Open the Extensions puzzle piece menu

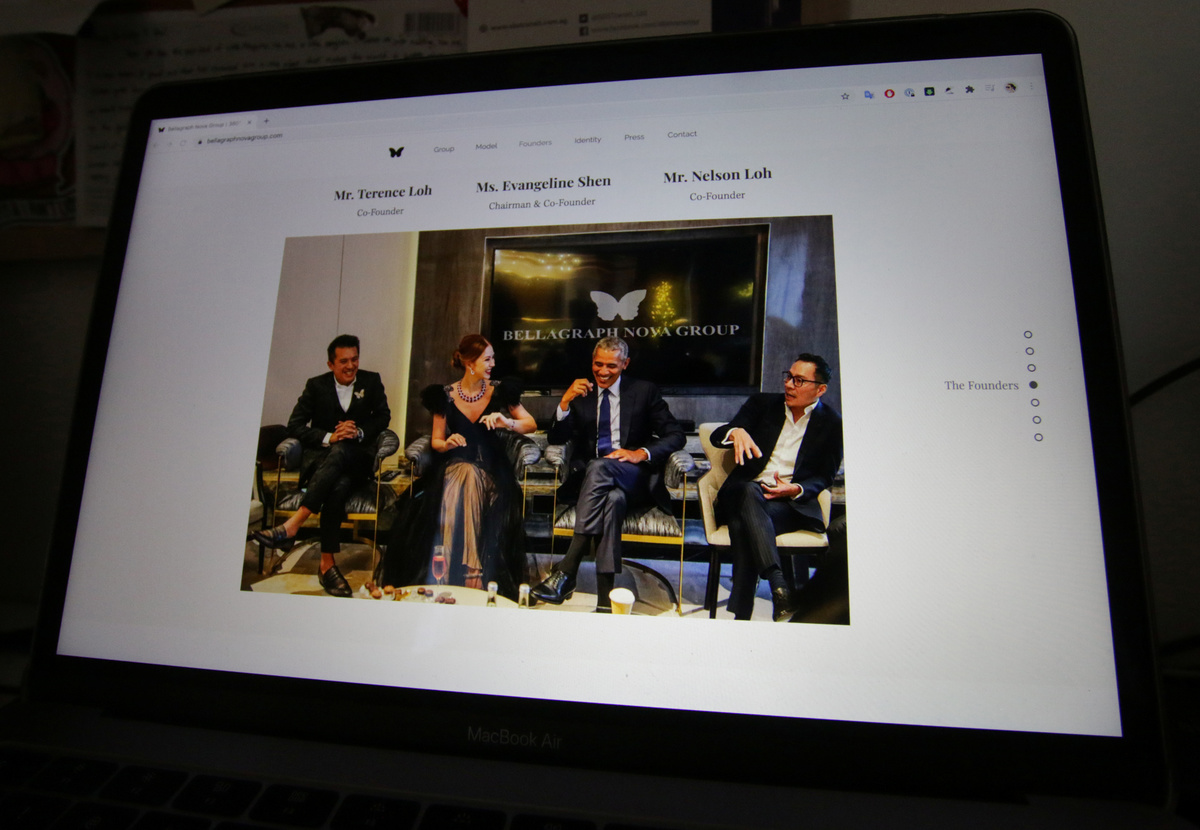[x=969, y=90]
